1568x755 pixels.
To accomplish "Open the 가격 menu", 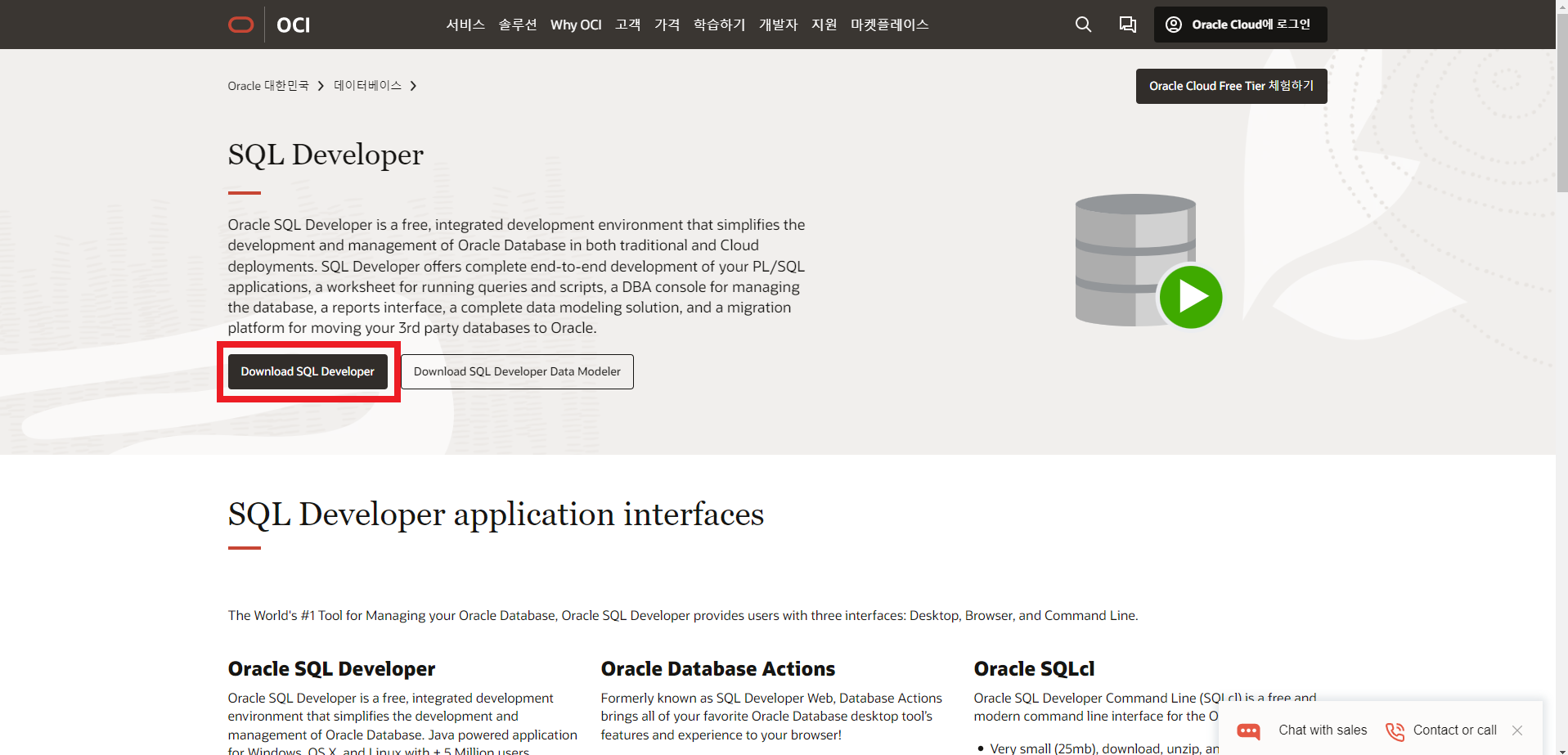I will pyautogui.click(x=667, y=25).
